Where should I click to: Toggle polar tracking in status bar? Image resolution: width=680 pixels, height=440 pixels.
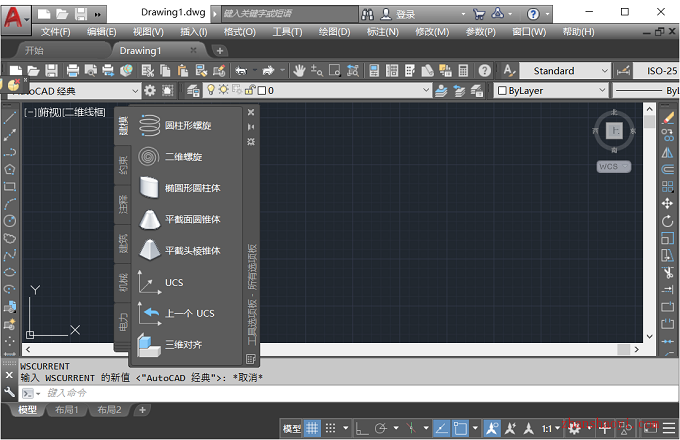[380, 429]
